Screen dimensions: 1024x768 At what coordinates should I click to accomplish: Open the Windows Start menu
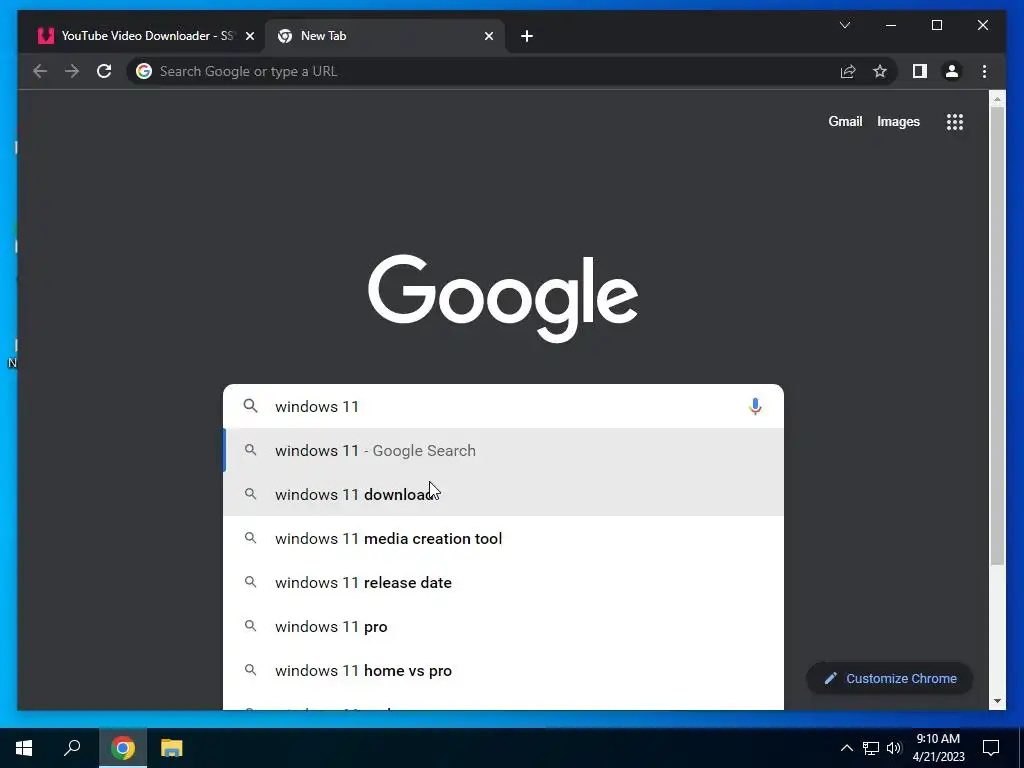coord(24,748)
